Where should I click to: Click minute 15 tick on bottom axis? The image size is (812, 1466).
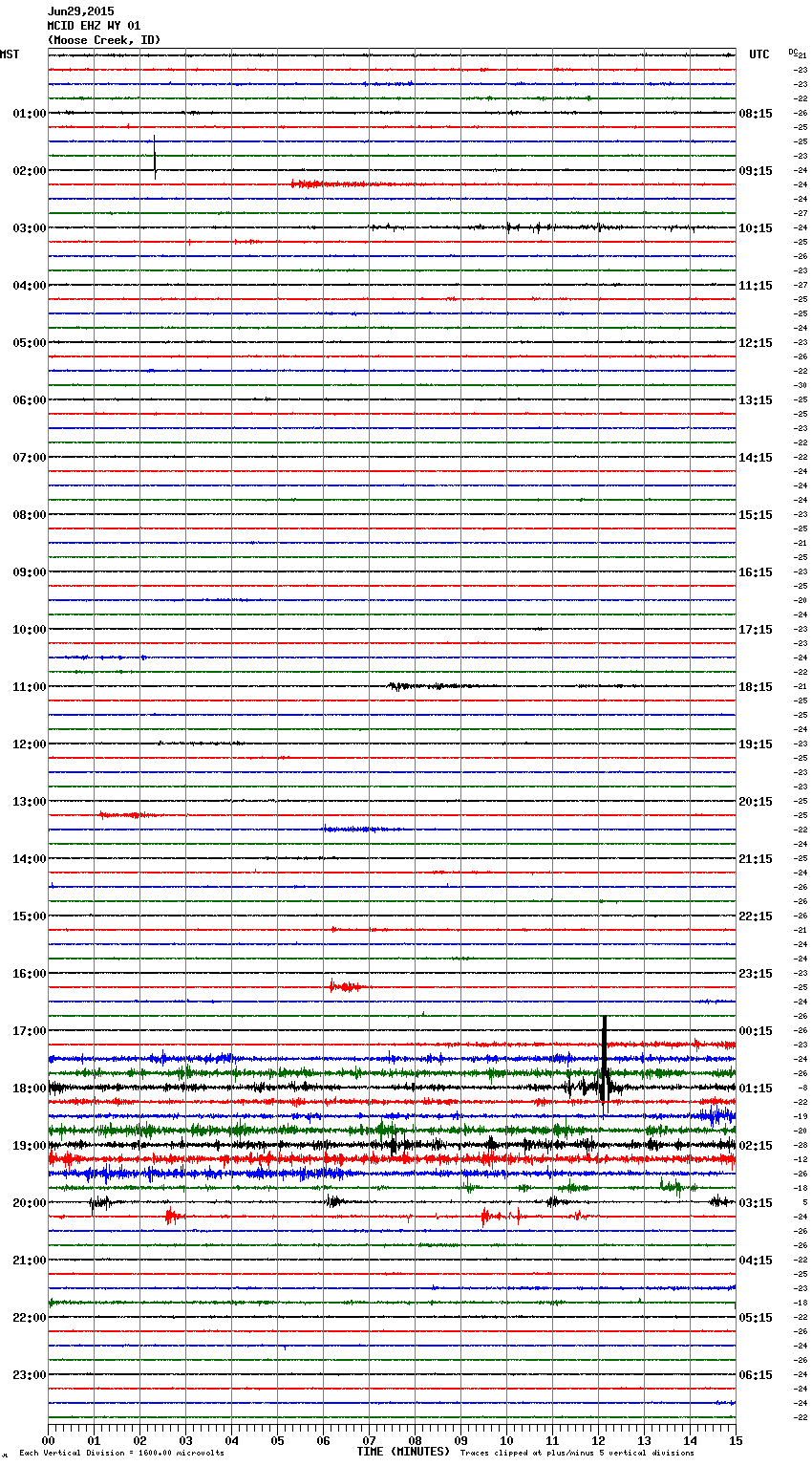pyautogui.click(x=735, y=1440)
